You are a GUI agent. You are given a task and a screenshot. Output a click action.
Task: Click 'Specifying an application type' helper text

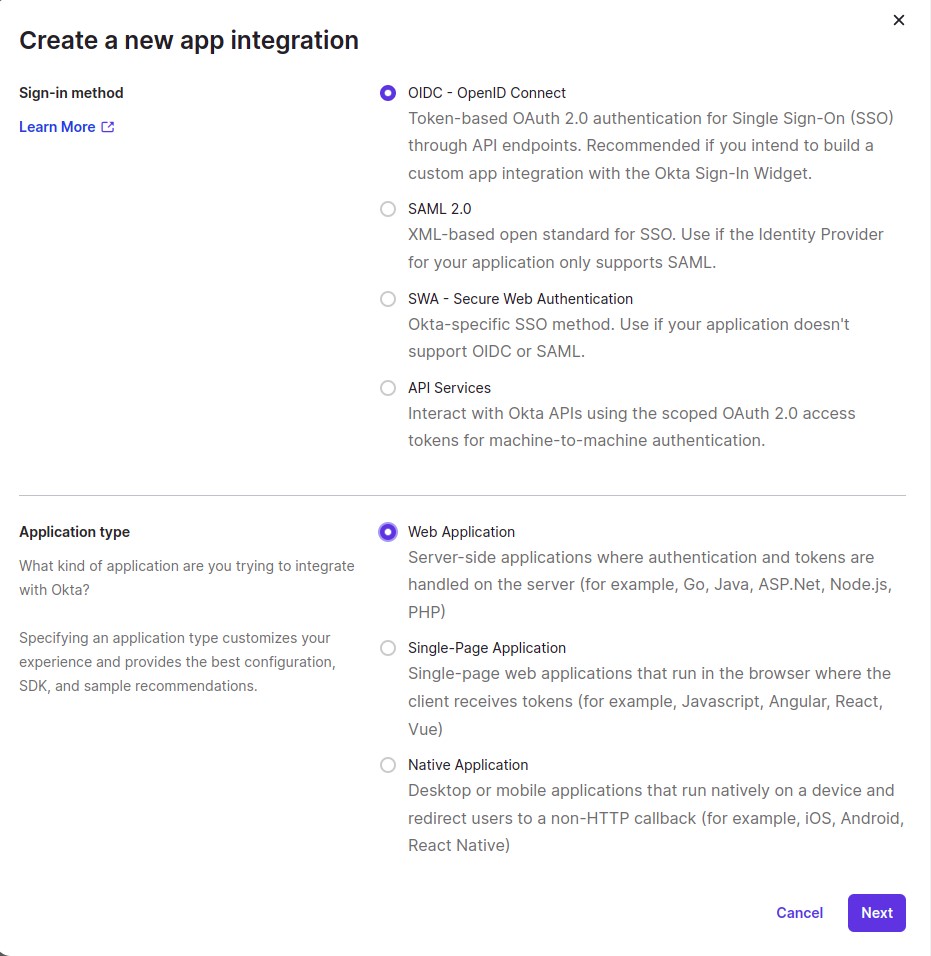tap(177, 662)
